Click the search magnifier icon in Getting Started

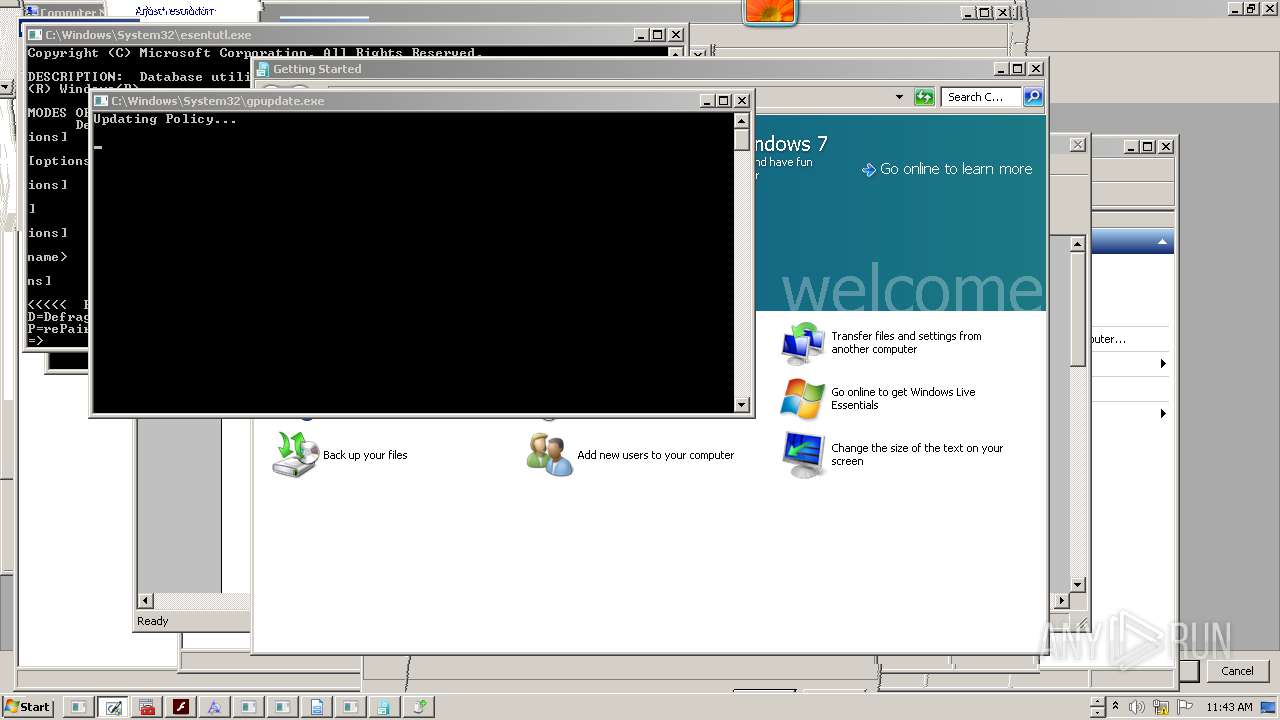[x=1033, y=97]
